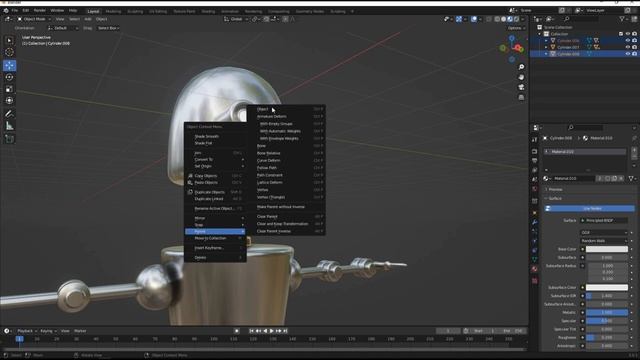Activate the Select Box tool icon
Screen dimensions: 640x360
(x=9, y=40)
